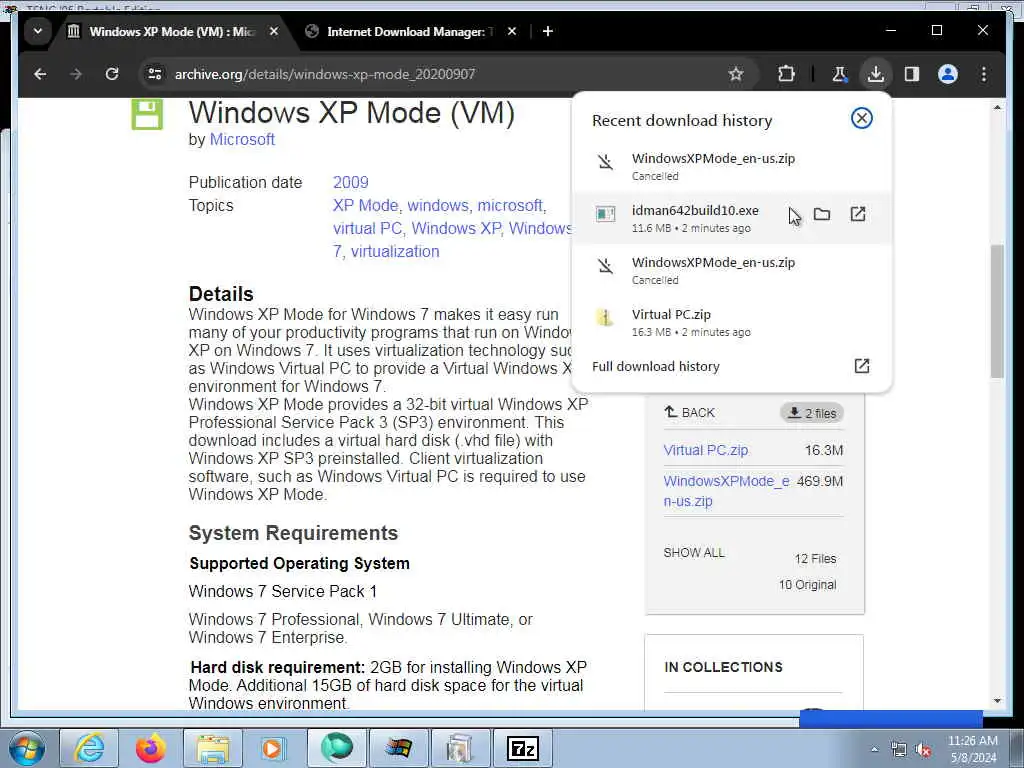The height and width of the screenshot is (768, 1024).
Task: Select the idman642build10.exe download entry
Action: [731, 218]
